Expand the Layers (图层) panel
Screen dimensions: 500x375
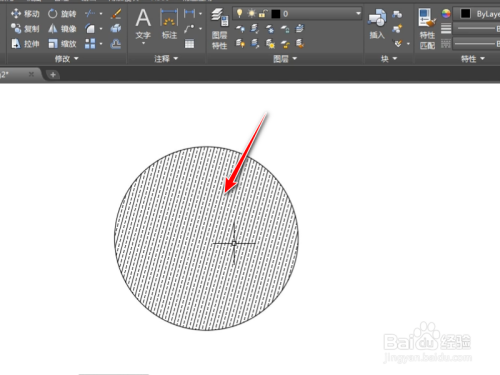[285, 59]
